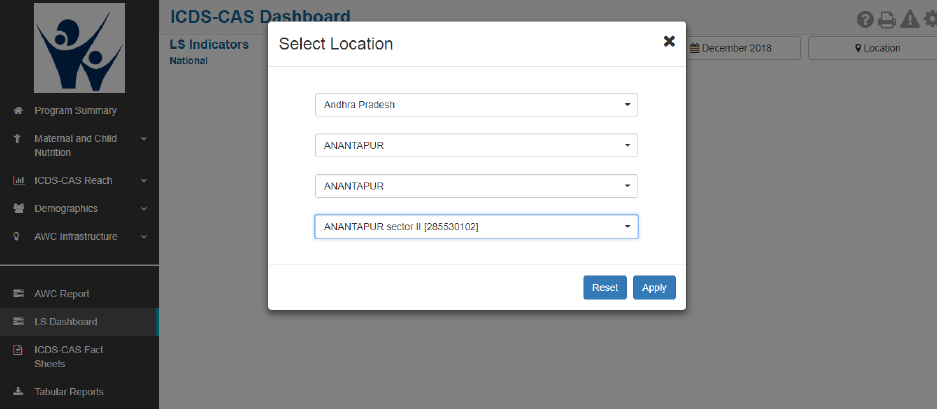Screen dimensions: 937x409
Task: Open the ANANTAPUR sector II dropdown
Action: click(476, 227)
